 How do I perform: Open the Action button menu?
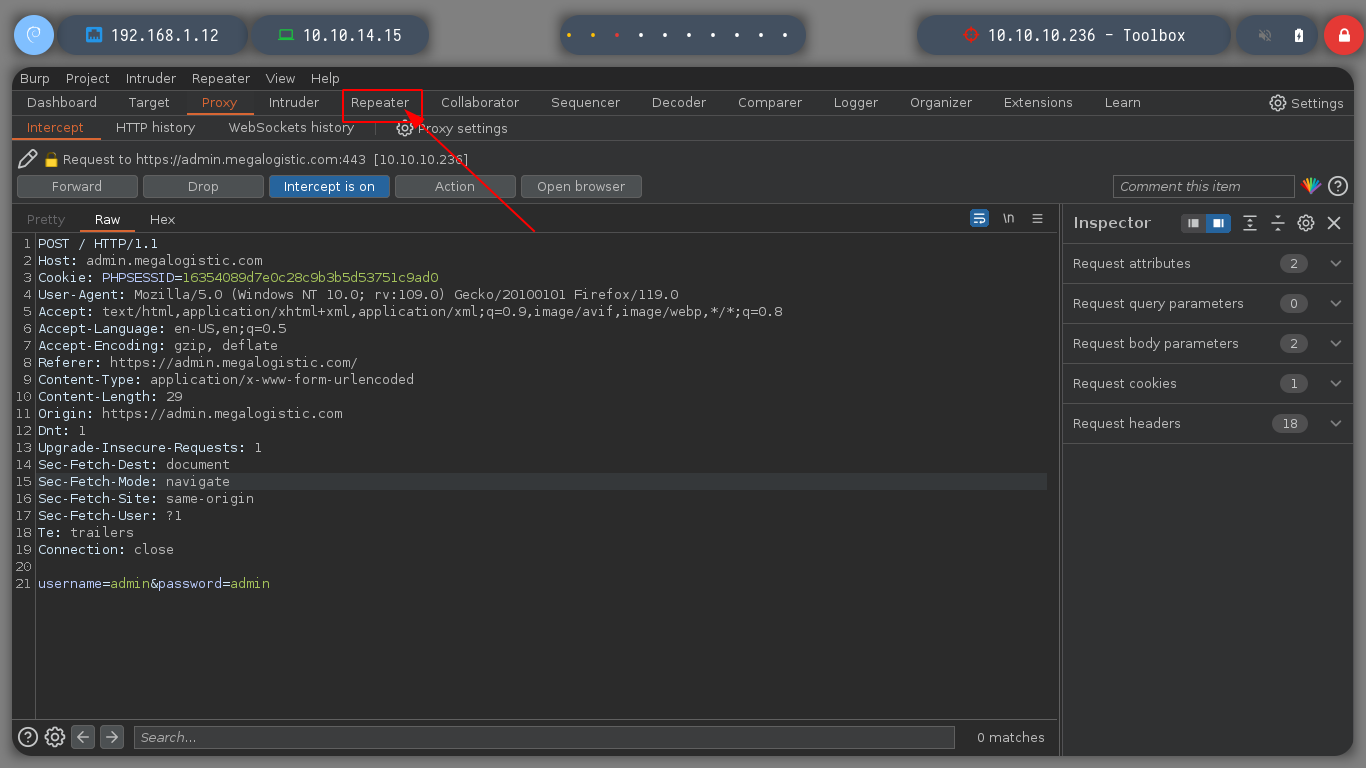pos(455,187)
